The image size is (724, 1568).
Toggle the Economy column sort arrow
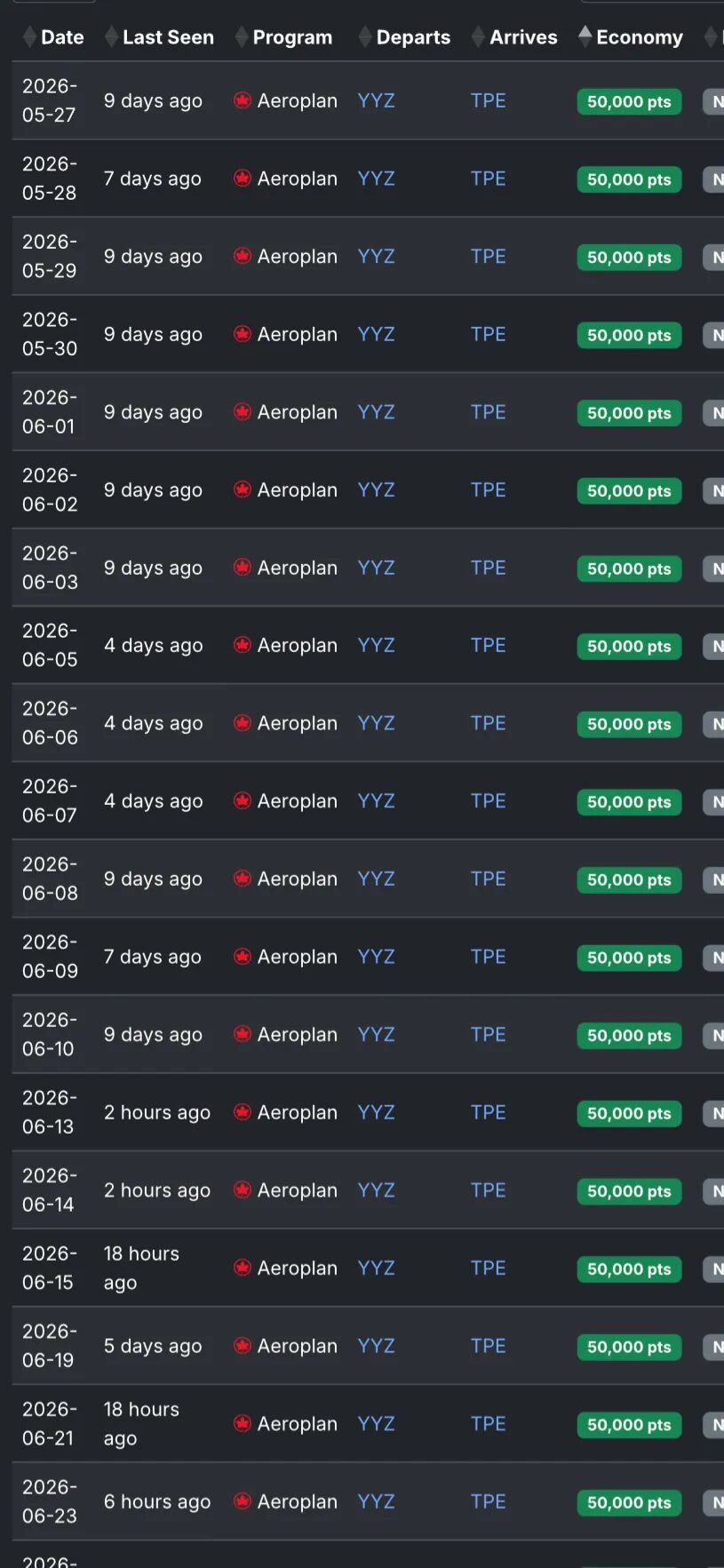pyautogui.click(x=585, y=36)
